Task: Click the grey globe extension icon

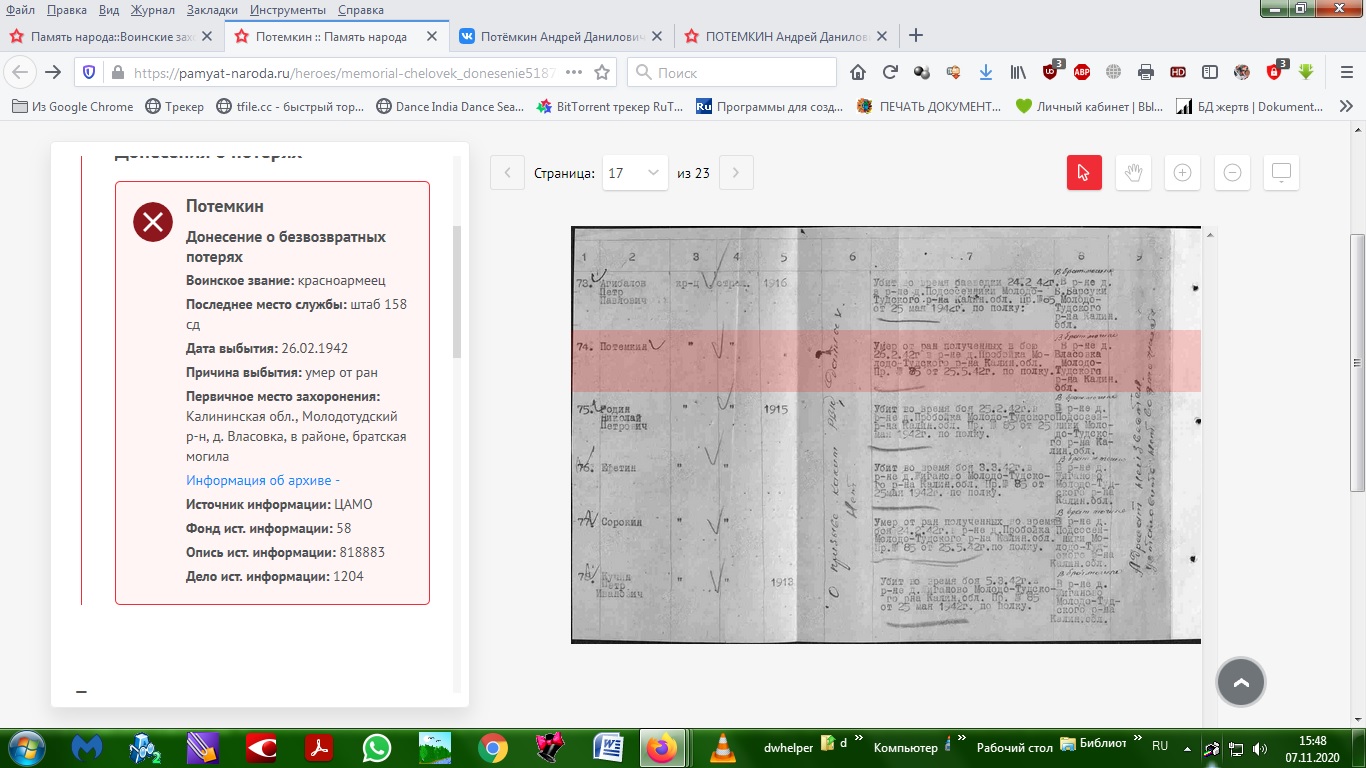Action: (1114, 72)
